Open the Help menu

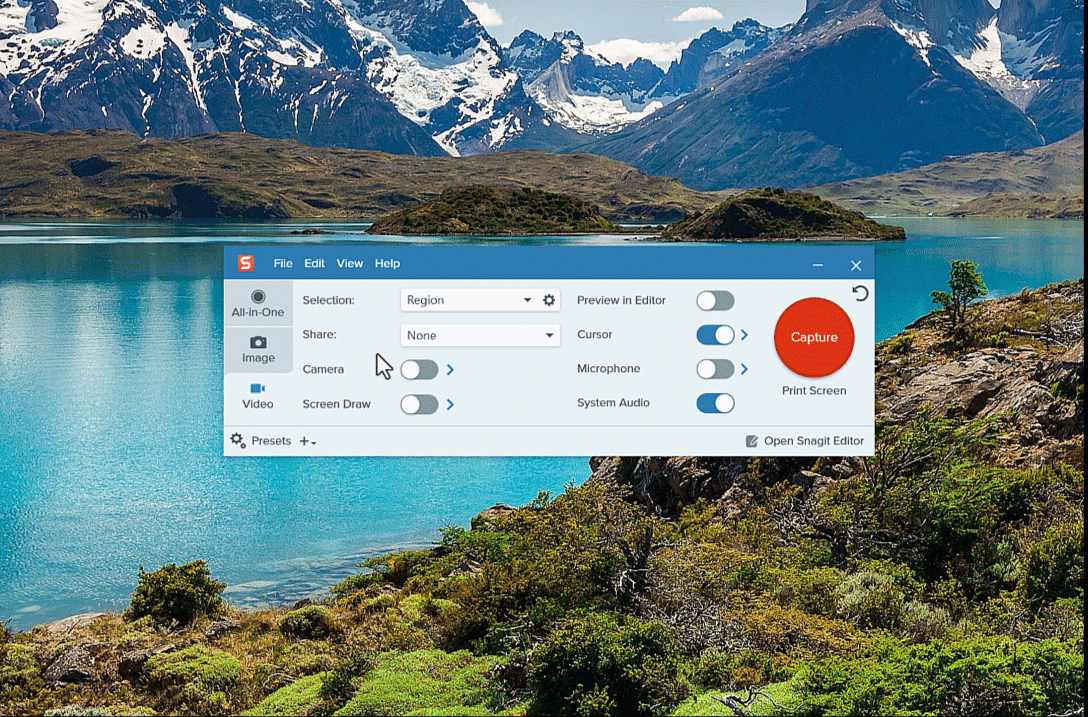387,263
